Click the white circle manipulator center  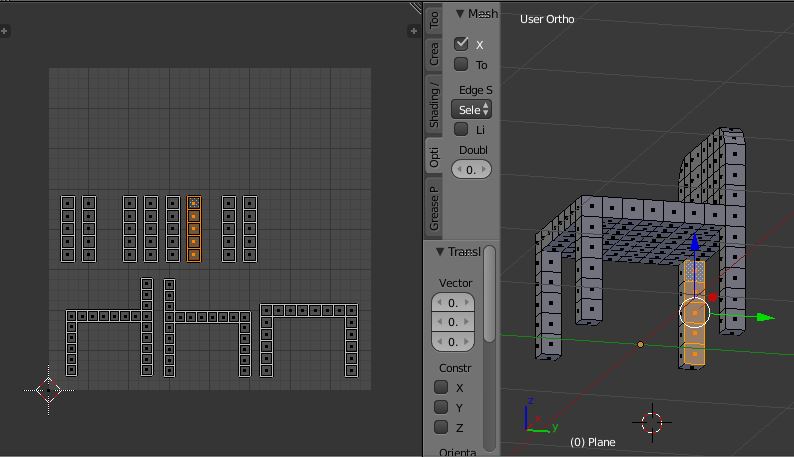(694, 313)
